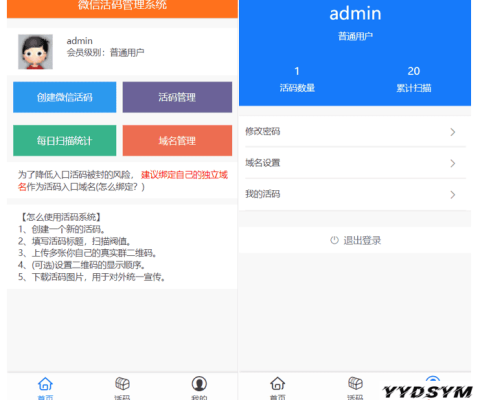Screen dimensions: 480x400
Task: Open 每日扫描统计 green button
Action: (x=65, y=140)
